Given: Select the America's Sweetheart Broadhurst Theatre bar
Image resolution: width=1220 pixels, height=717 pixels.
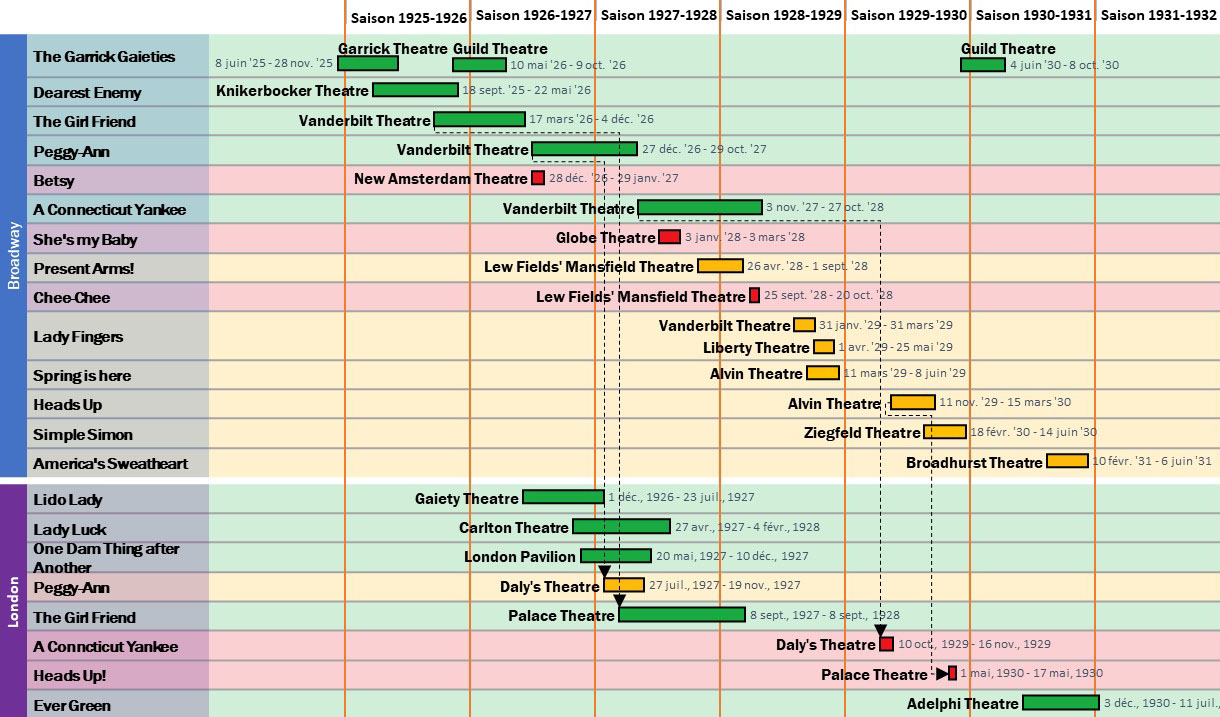Looking at the screenshot, I should (x=1067, y=461).
